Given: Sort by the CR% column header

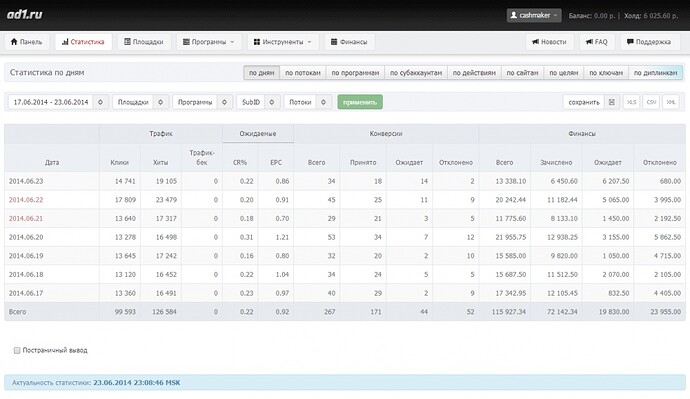Looking at the screenshot, I should pos(240,162).
